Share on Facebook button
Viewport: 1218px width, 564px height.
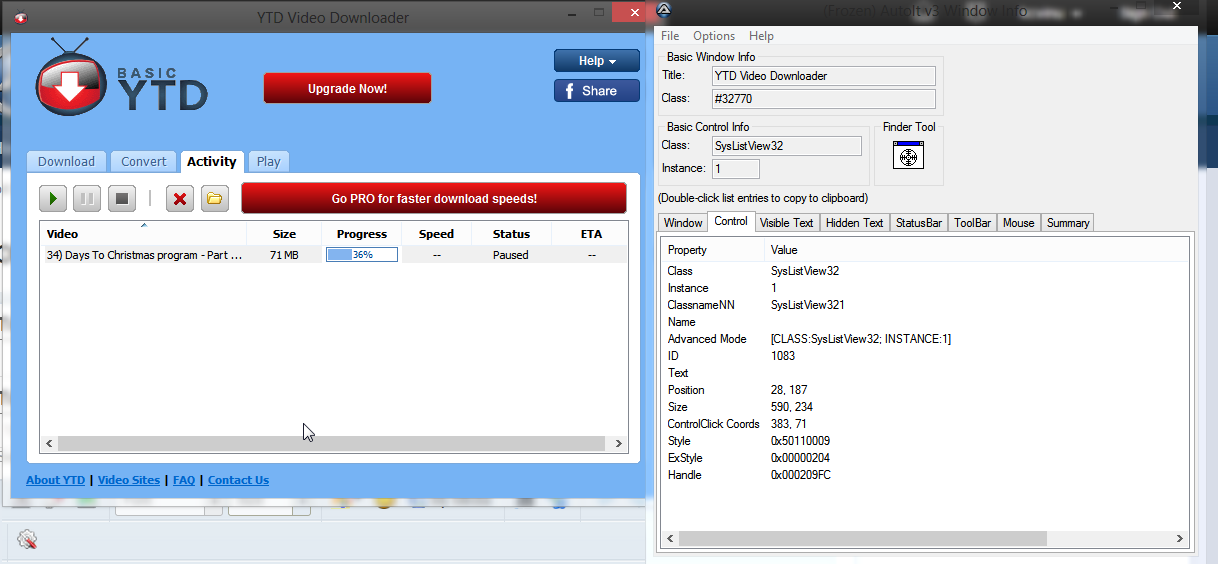pyautogui.click(x=597, y=90)
